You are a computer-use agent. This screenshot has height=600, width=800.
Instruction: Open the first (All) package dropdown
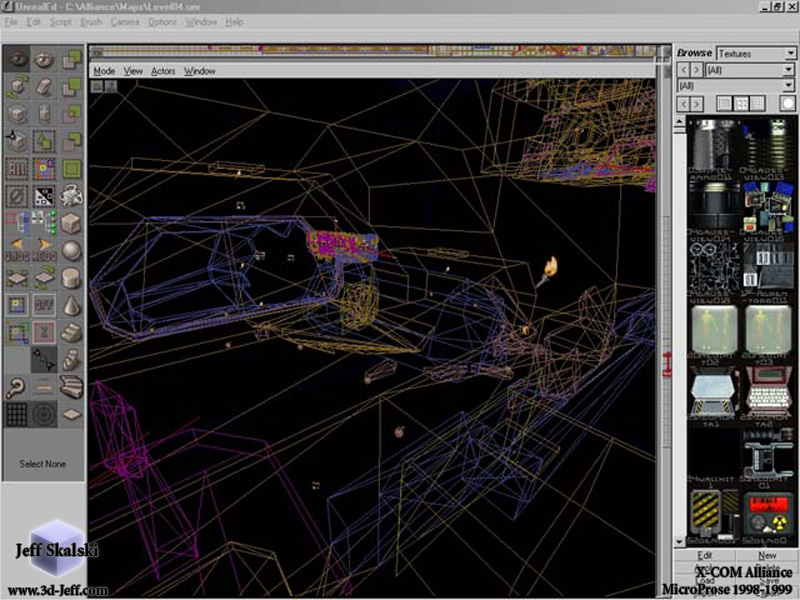pos(750,70)
